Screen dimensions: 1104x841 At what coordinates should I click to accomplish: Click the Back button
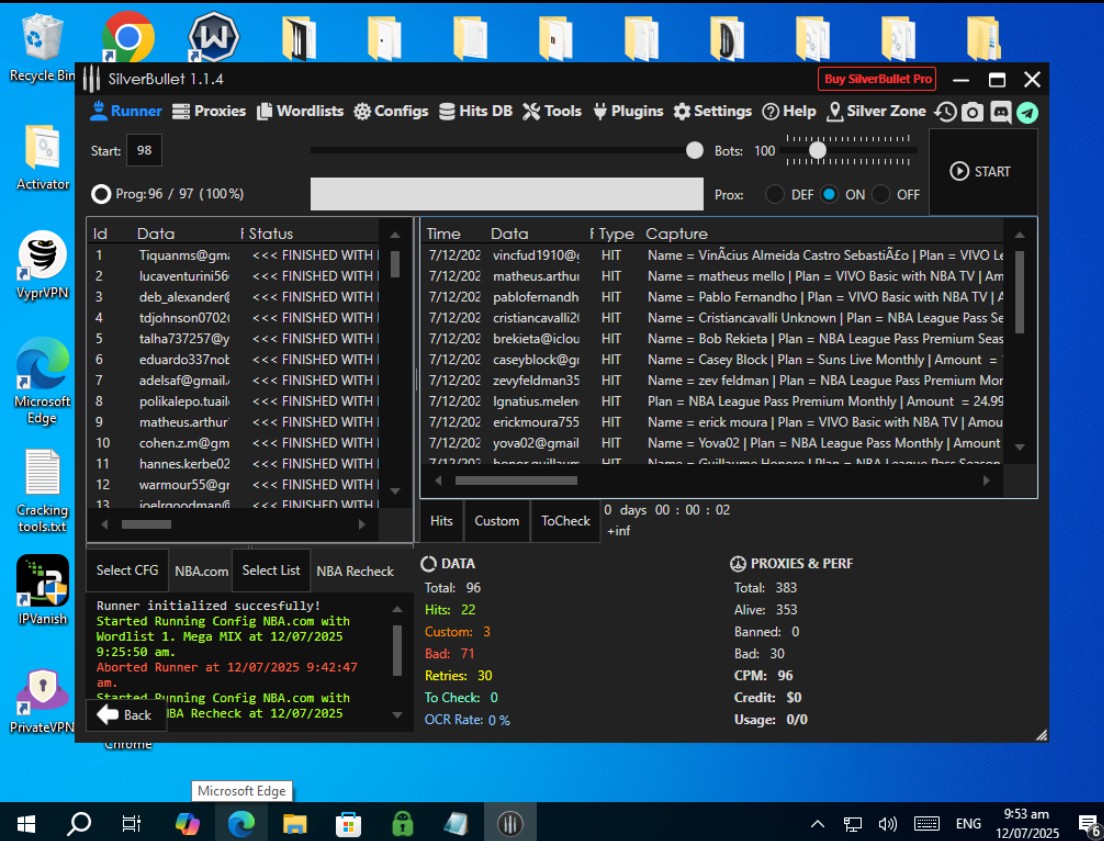pyautogui.click(x=125, y=715)
